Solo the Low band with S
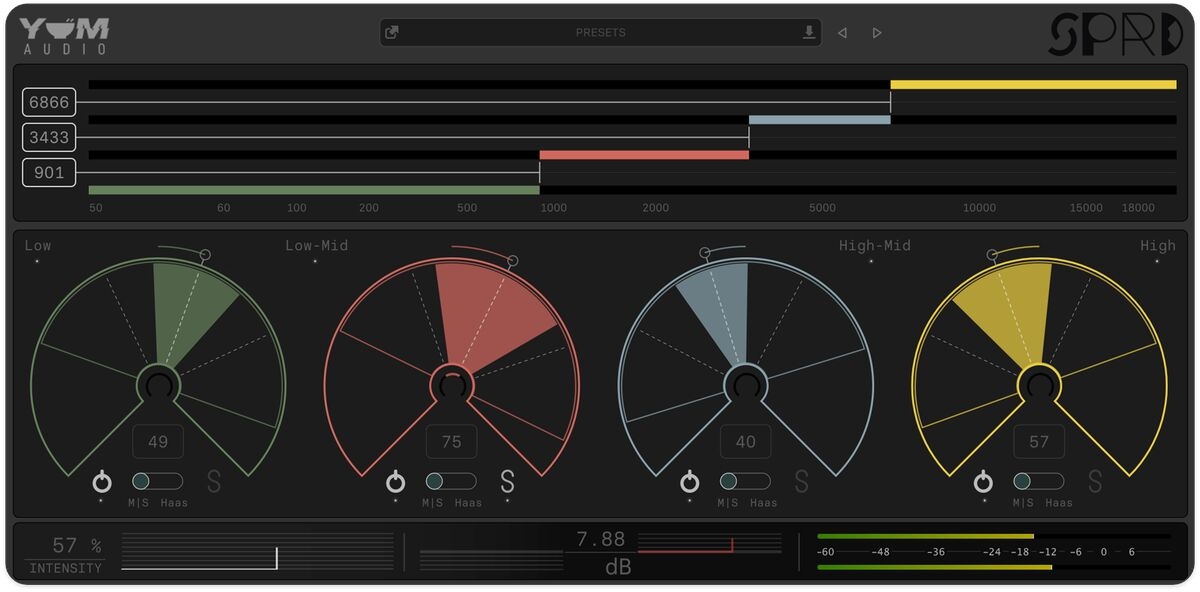This screenshot has width=1200, height=592. pos(213,482)
